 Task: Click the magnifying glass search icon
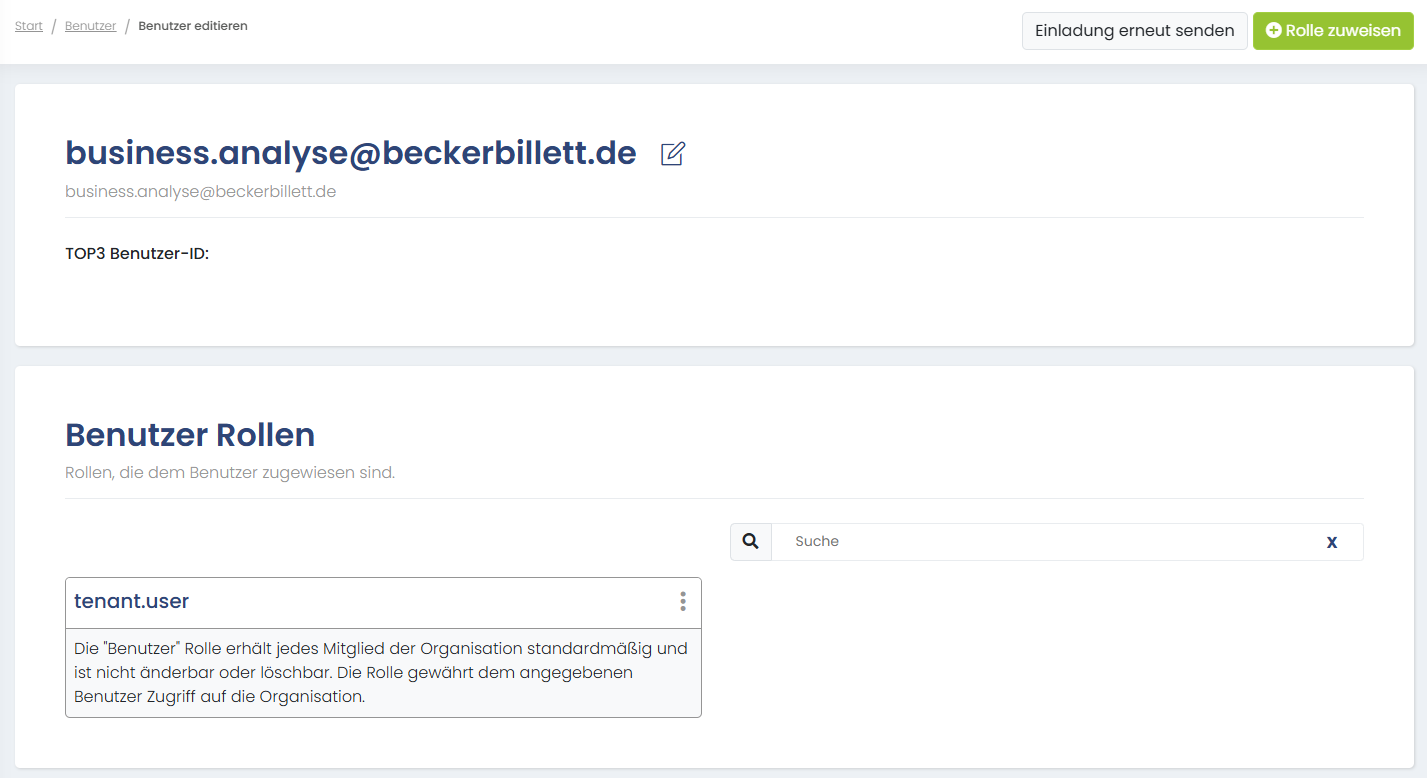coord(751,541)
